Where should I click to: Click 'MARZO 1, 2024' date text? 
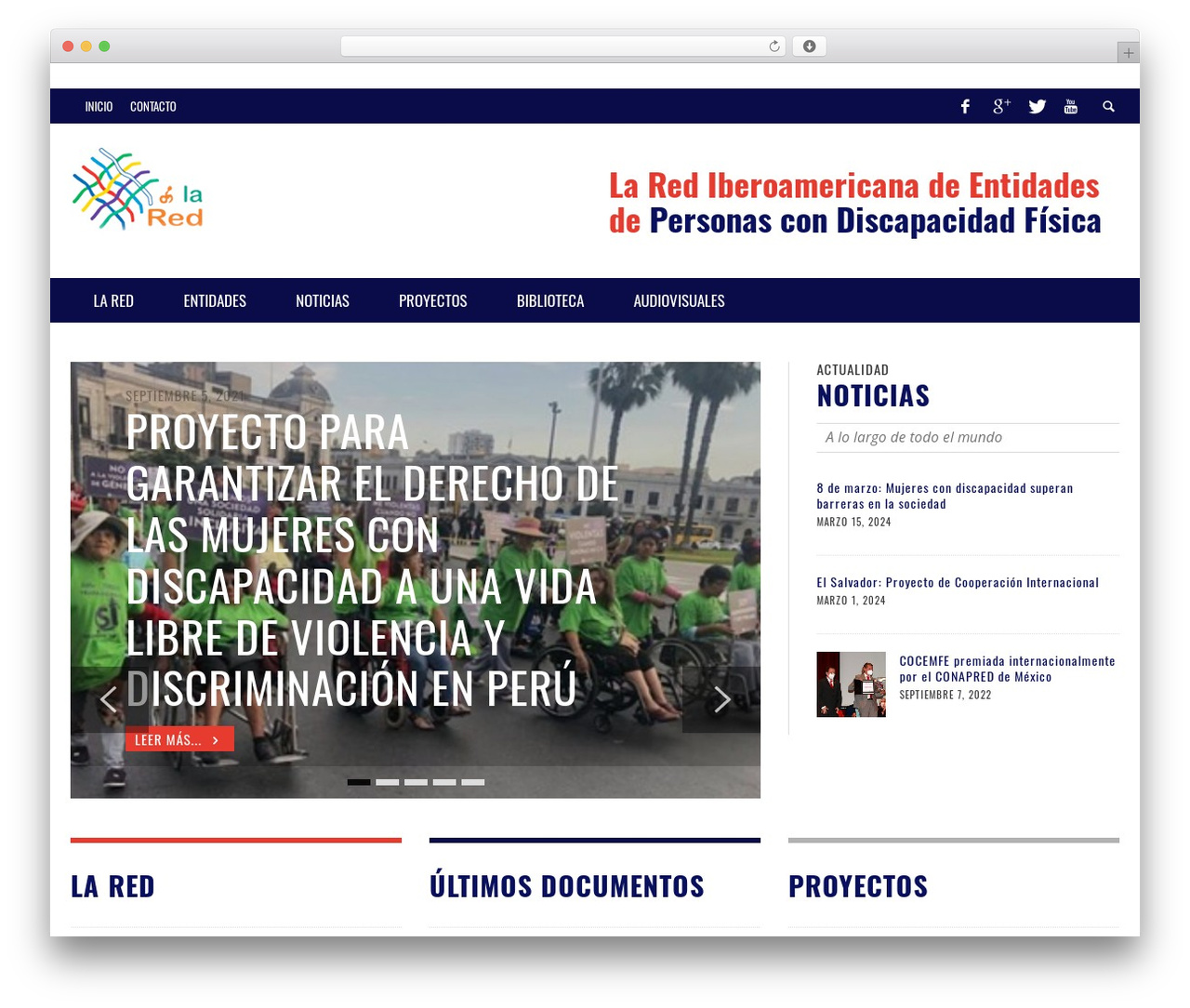851,601
